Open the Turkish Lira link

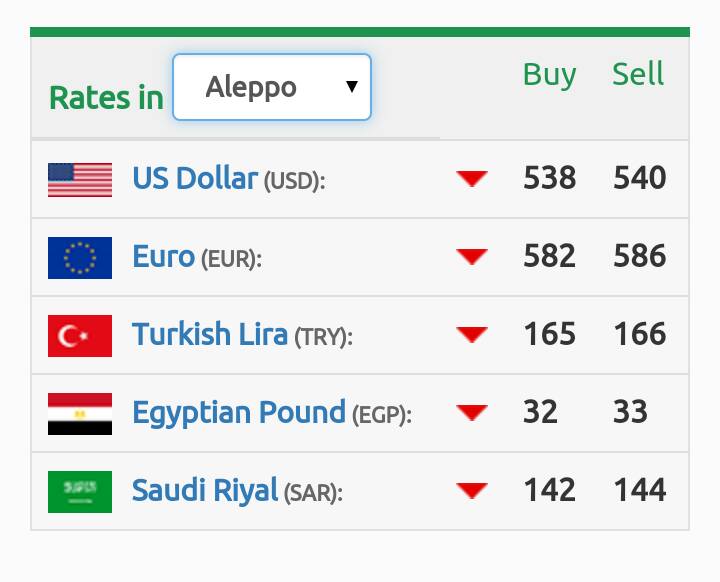210,334
